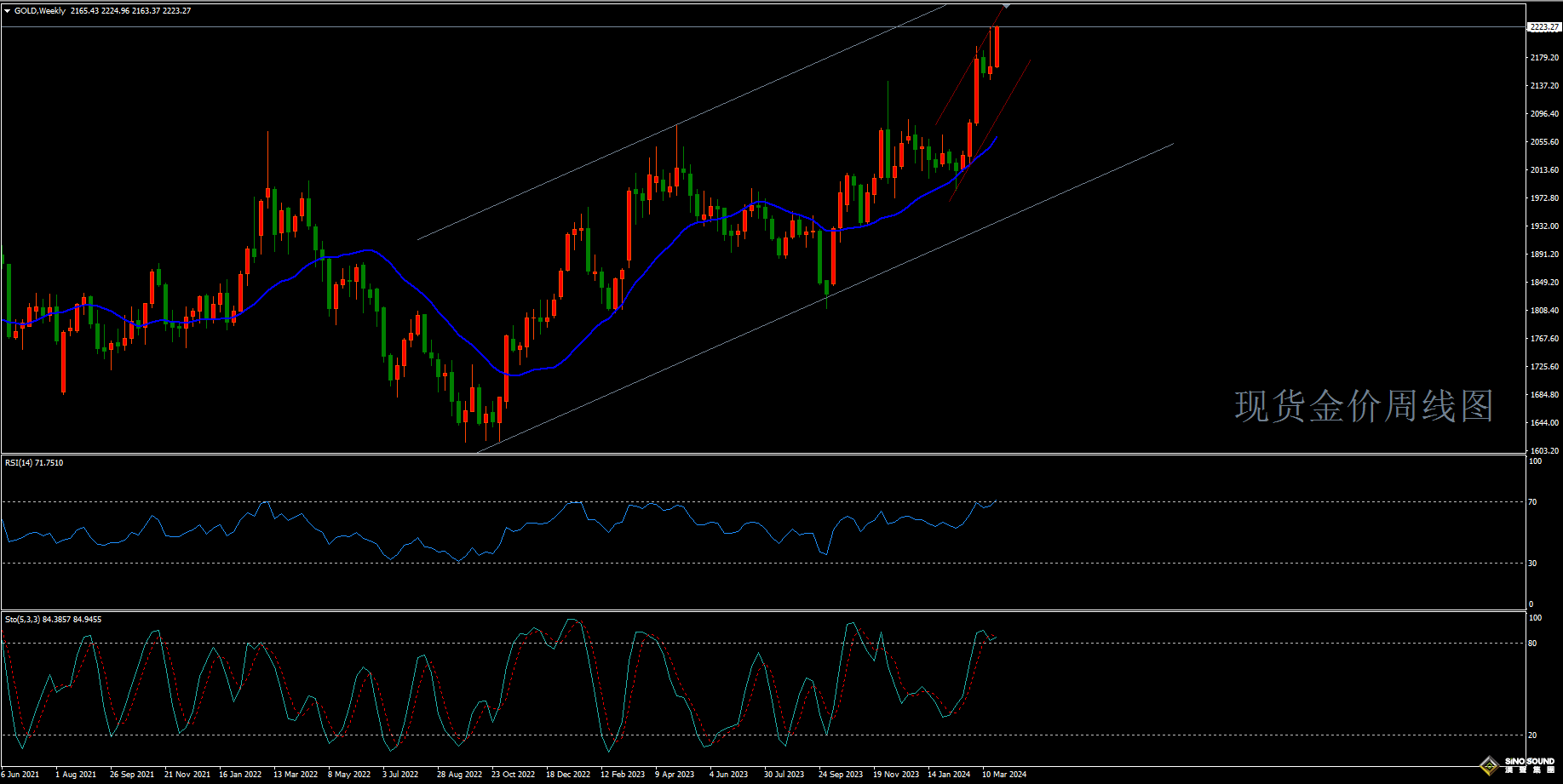Click the 10 Mar 2024 date label
Image resolution: width=1563 pixels, height=784 pixels.
1004,775
